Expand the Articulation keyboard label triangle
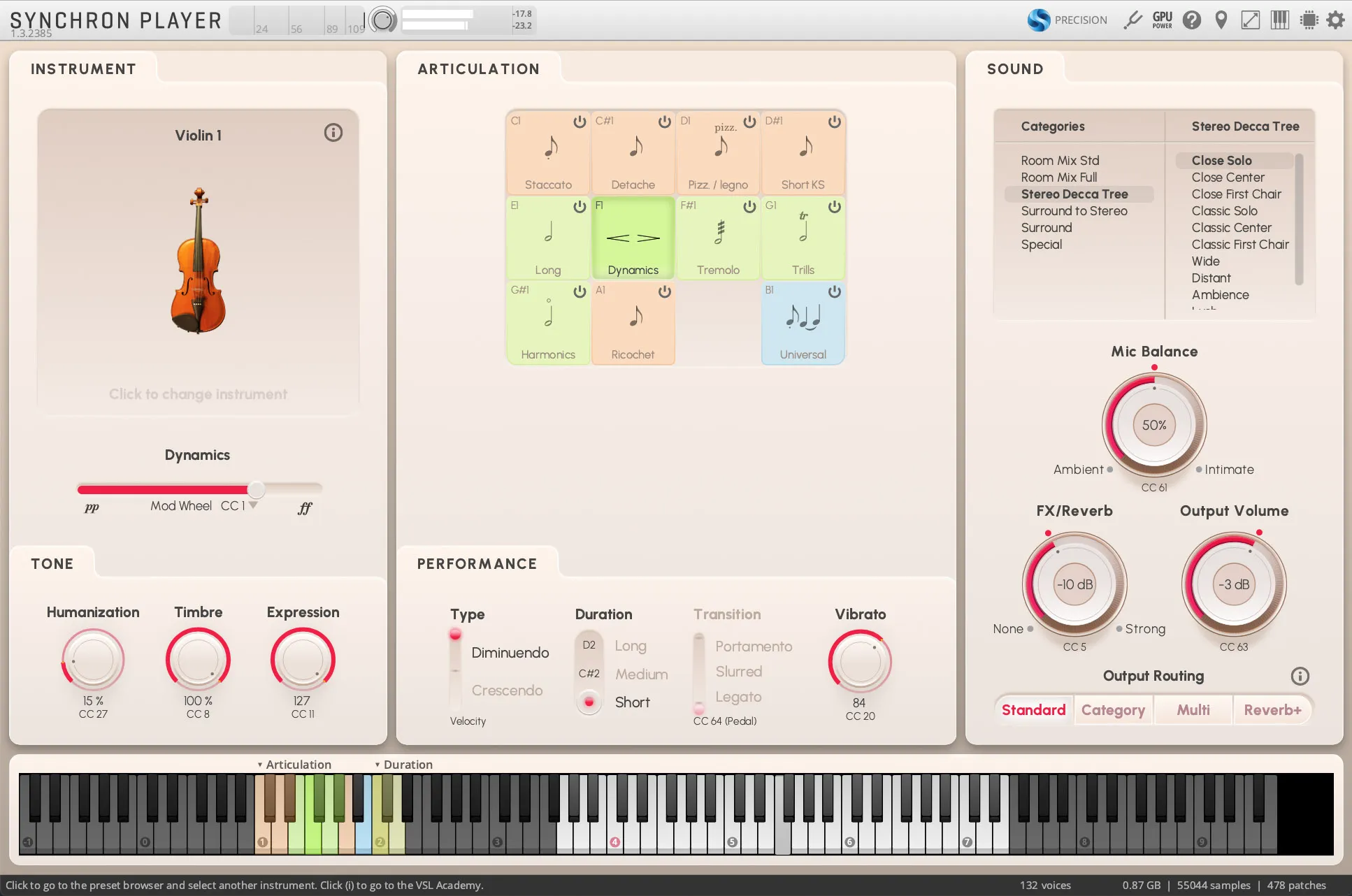The width and height of the screenshot is (1352, 896). [x=260, y=765]
